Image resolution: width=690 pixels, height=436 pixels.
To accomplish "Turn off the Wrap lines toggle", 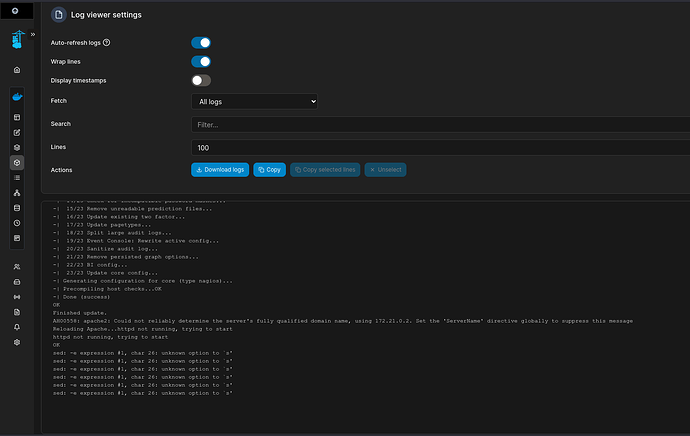I will (x=201, y=62).
